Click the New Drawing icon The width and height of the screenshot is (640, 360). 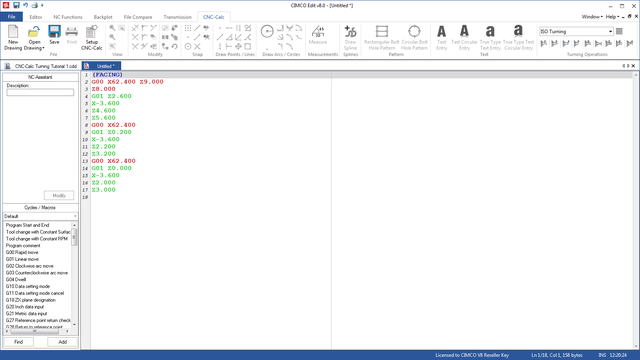pos(13,32)
